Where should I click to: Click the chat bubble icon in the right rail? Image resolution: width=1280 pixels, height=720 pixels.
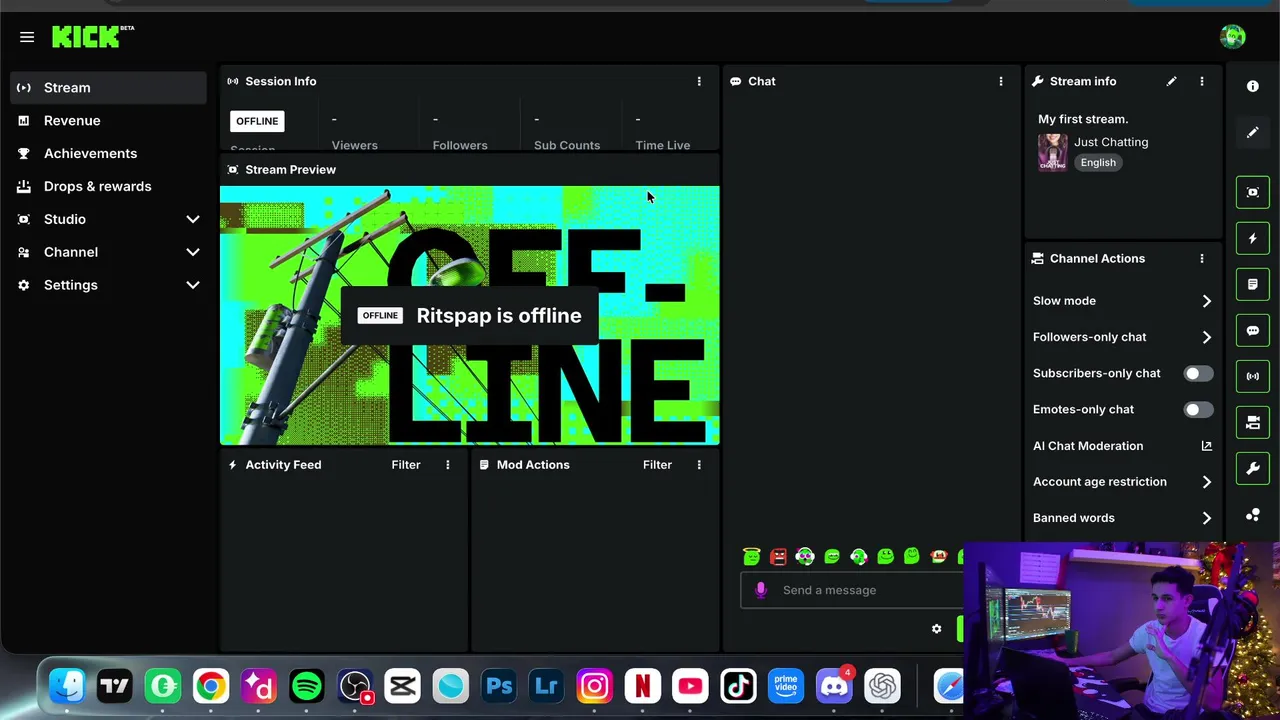pos(1252,330)
